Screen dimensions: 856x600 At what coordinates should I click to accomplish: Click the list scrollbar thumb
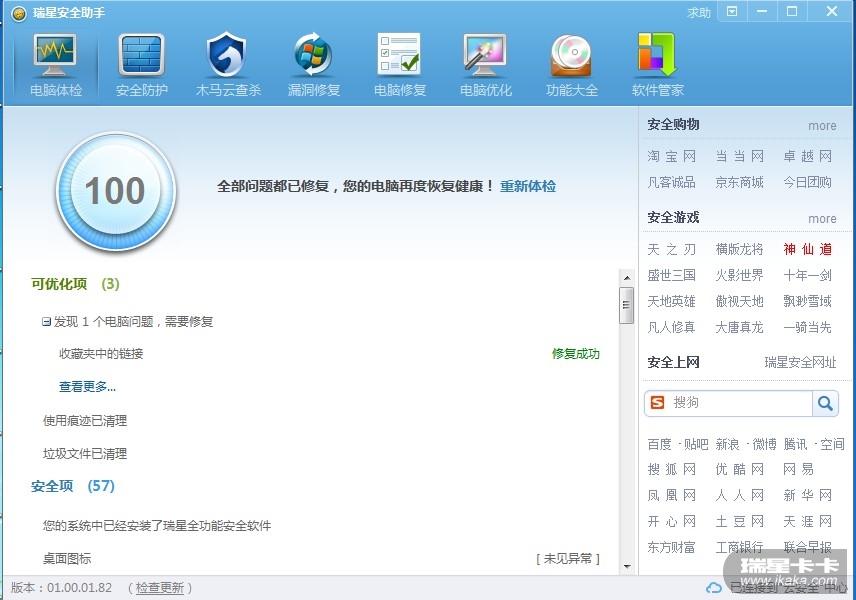627,305
